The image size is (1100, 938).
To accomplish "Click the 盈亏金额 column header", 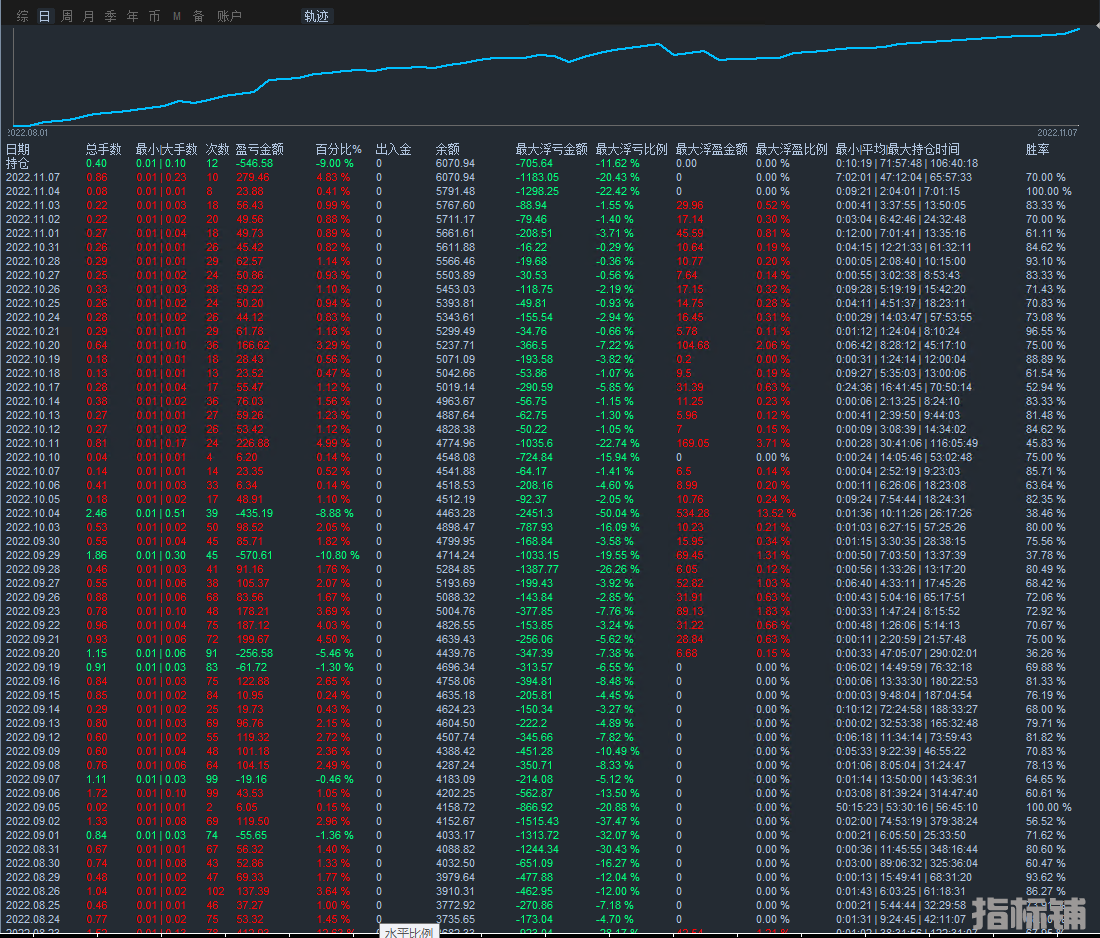I will [259, 149].
